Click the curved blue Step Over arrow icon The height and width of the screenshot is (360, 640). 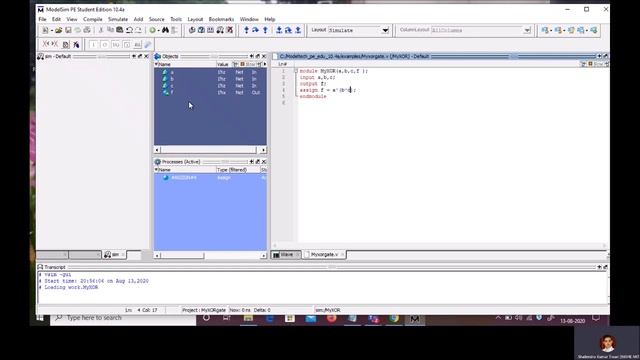(x=256, y=30)
